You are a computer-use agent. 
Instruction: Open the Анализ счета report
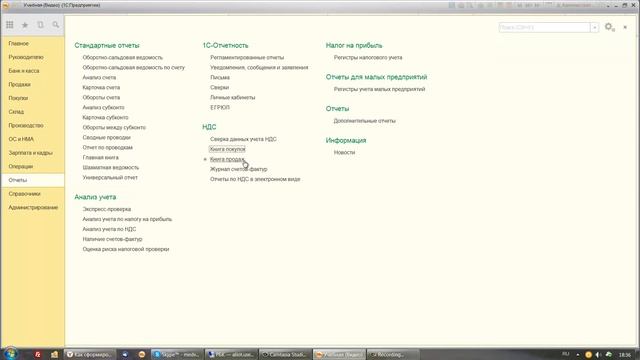click(x=99, y=78)
